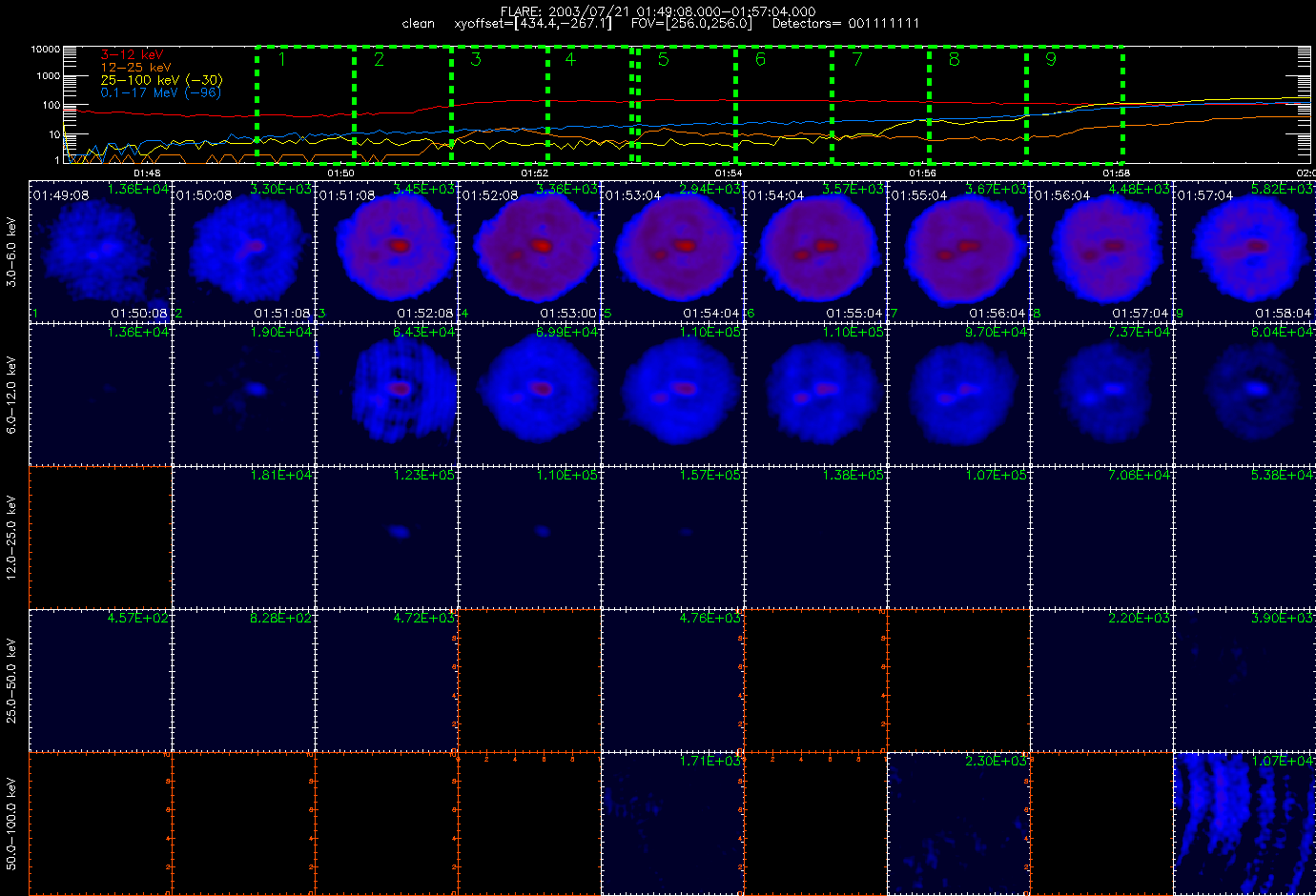Click the 01:58:04 end time label
The width and height of the screenshot is (1316, 896).
tap(1284, 313)
